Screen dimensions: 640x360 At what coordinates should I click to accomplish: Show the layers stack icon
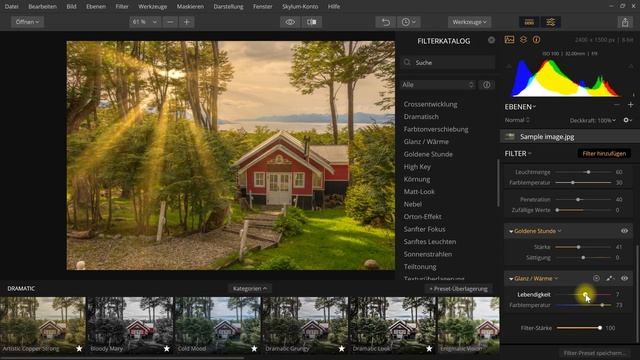click(523, 40)
